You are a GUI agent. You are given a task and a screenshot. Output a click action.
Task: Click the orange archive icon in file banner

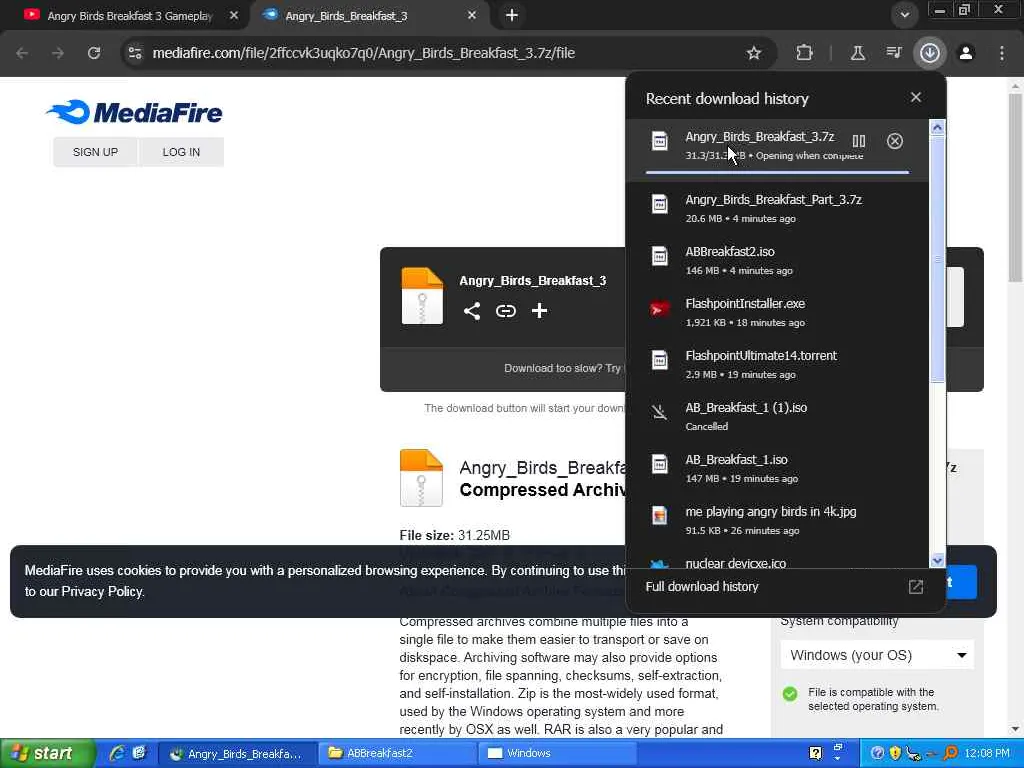(422, 296)
